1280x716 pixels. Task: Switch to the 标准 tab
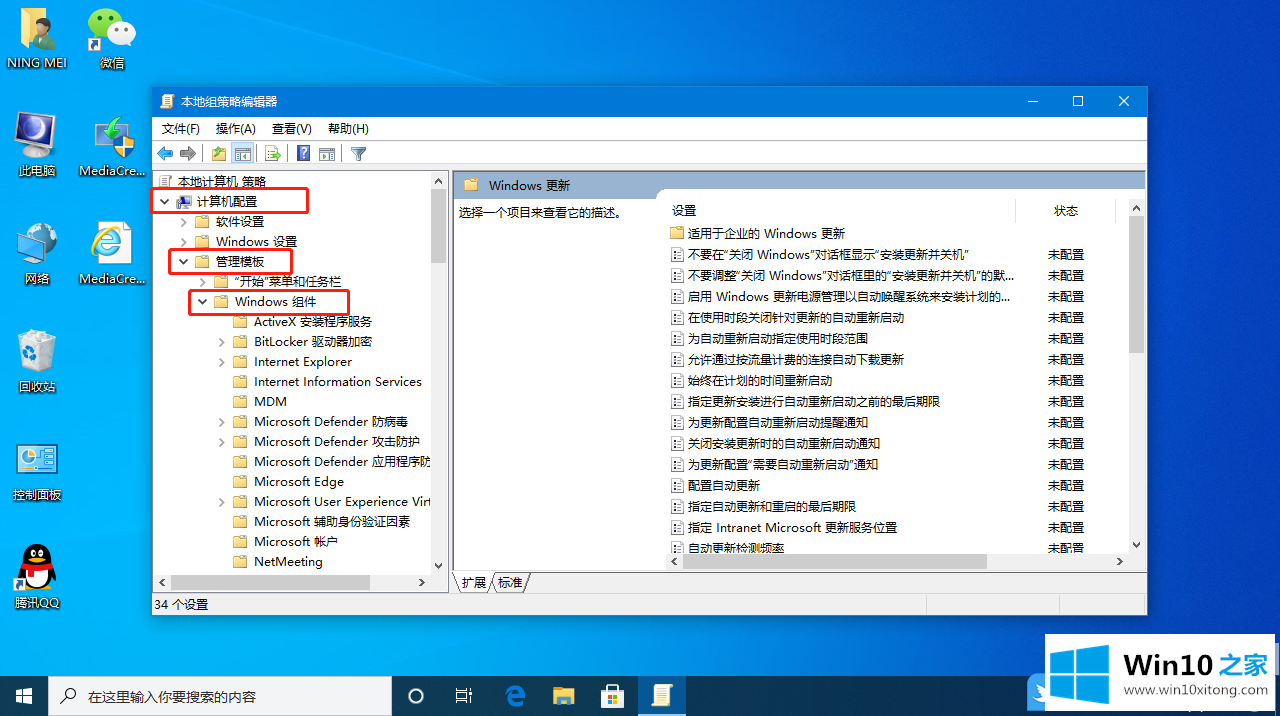click(510, 583)
